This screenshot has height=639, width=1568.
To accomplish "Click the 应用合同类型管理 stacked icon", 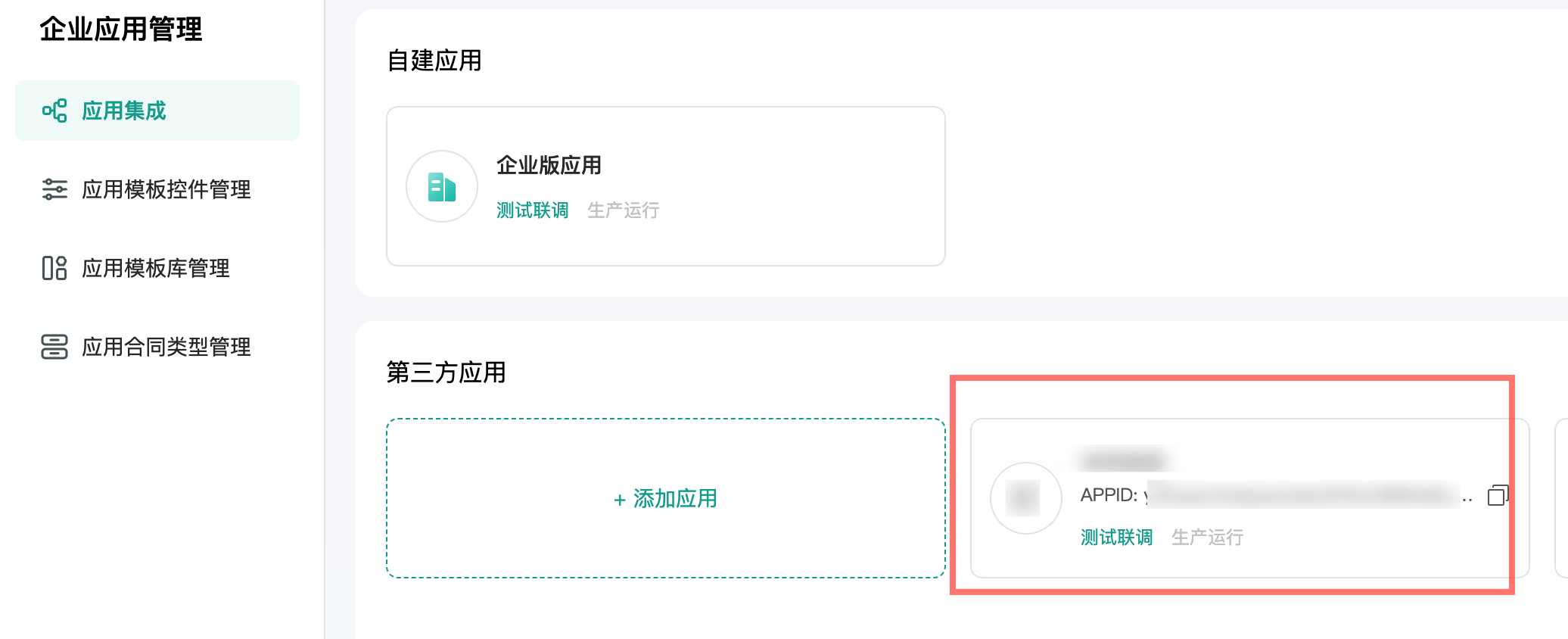I will (54, 347).
